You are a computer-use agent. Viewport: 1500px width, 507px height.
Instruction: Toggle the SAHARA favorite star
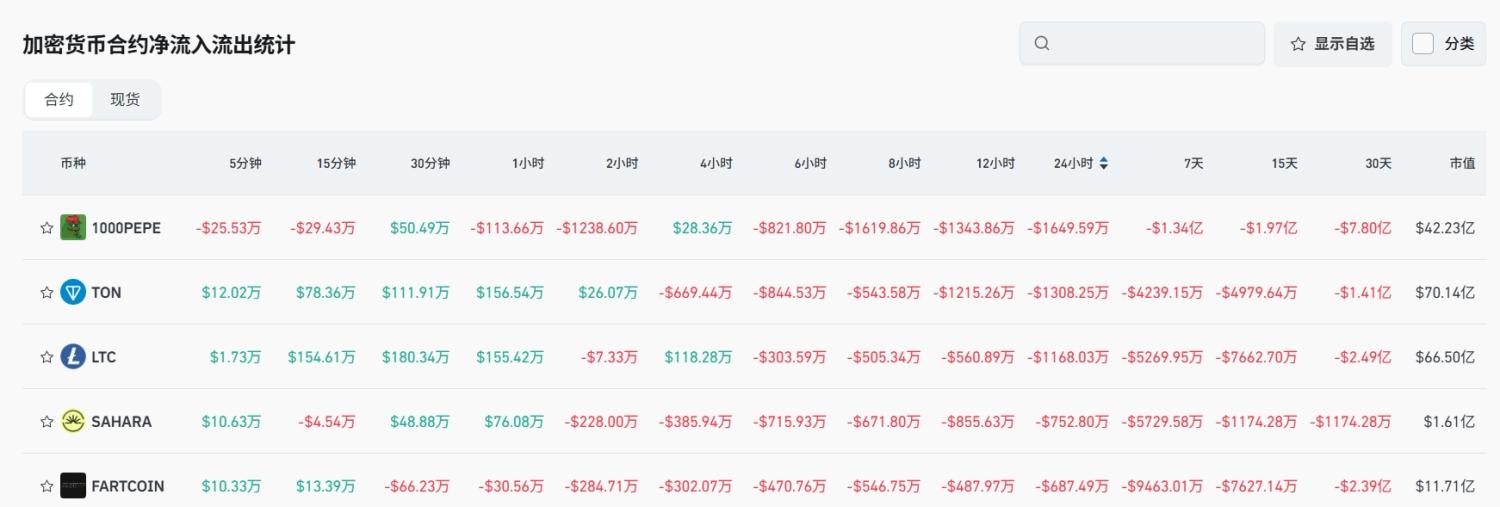click(46, 421)
